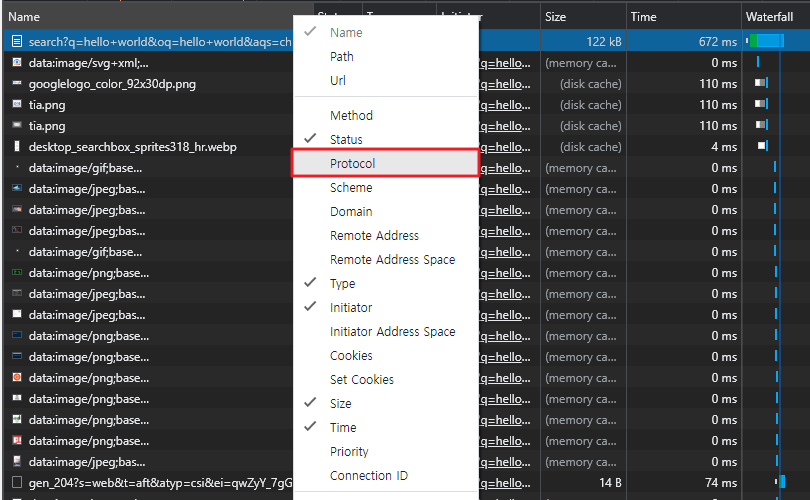Uncheck the Initiator column option

(x=385, y=307)
